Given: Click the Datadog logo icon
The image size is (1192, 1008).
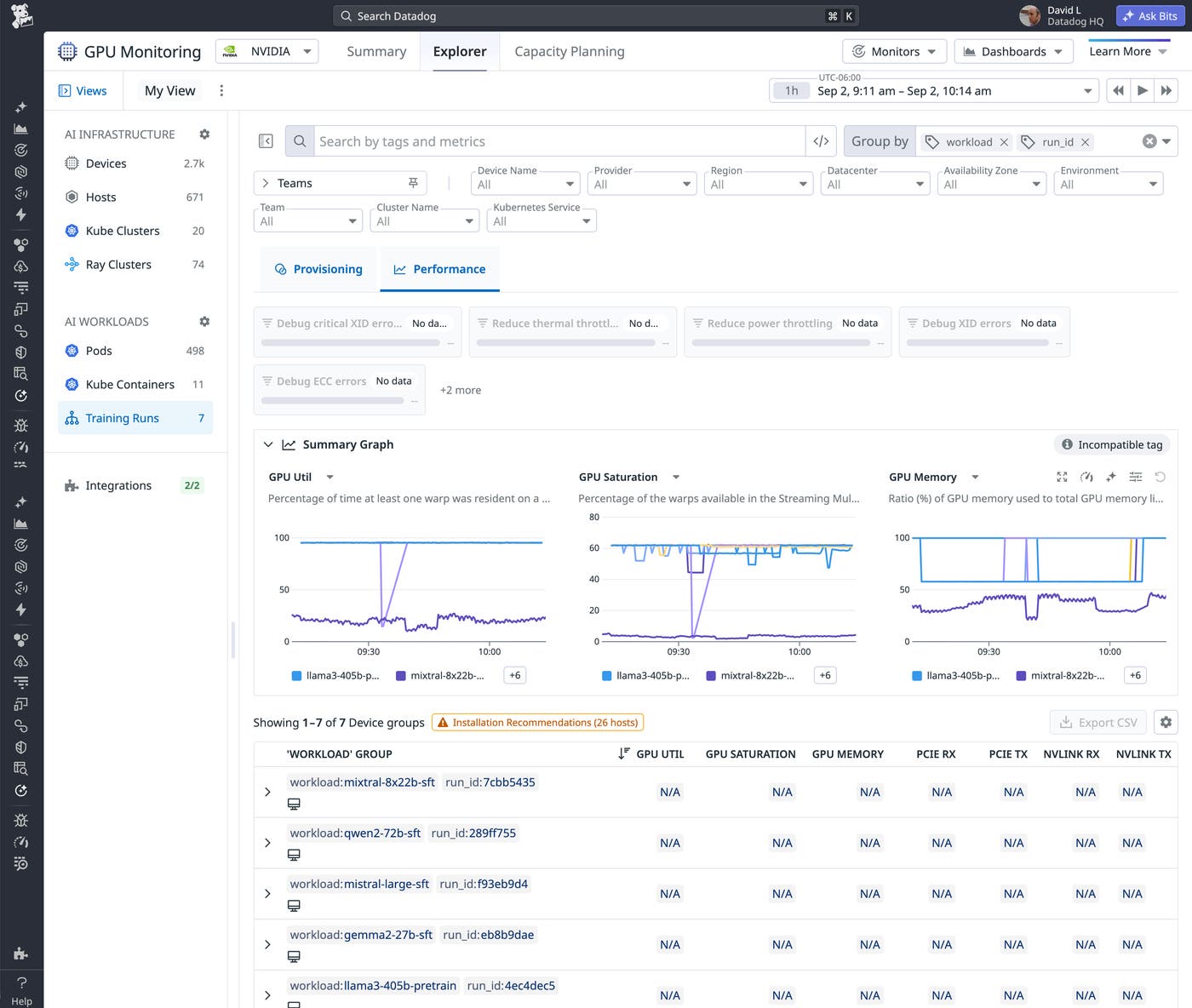Looking at the screenshot, I should [x=21, y=15].
